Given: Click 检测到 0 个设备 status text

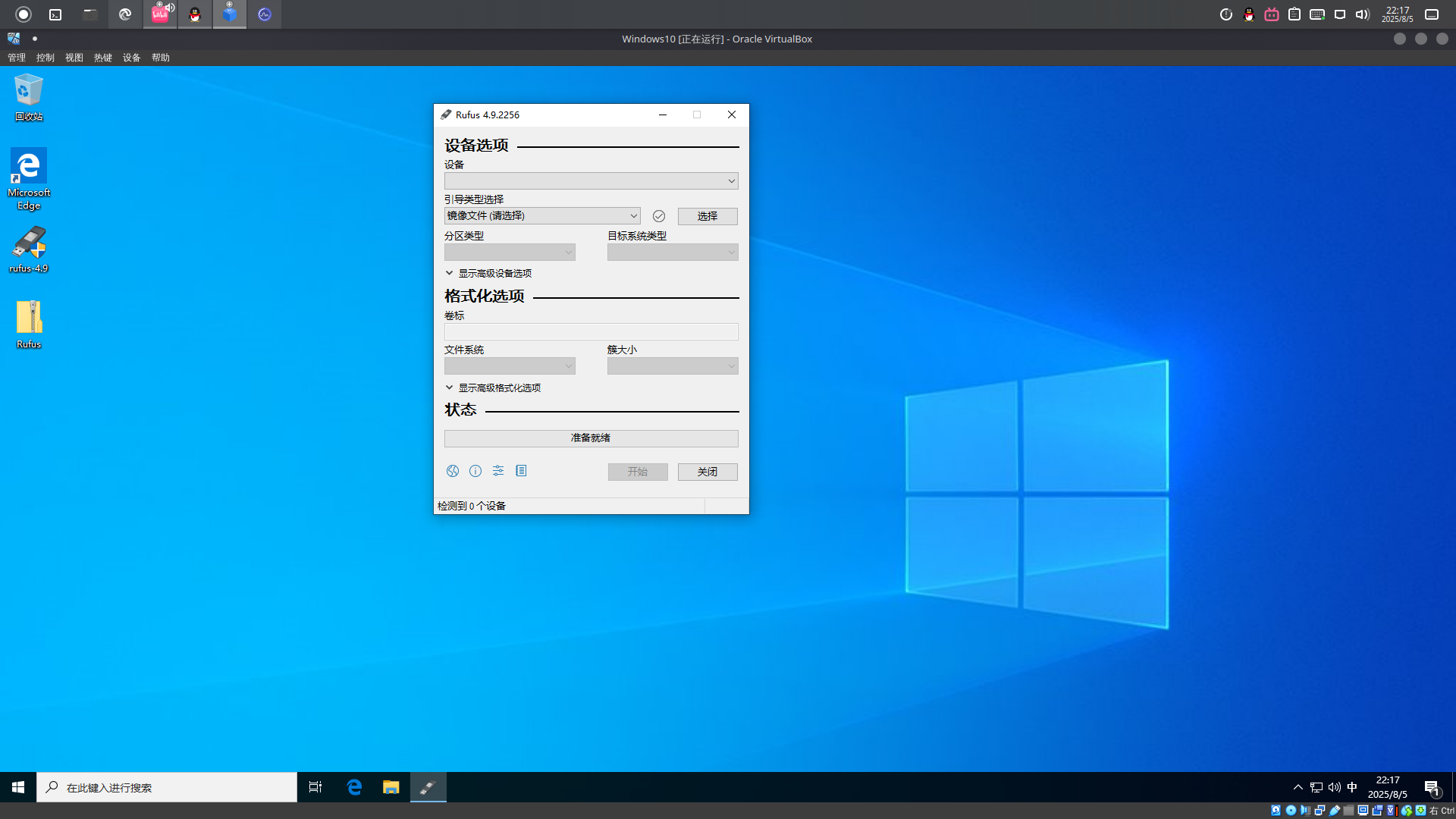Looking at the screenshot, I should pos(472,506).
